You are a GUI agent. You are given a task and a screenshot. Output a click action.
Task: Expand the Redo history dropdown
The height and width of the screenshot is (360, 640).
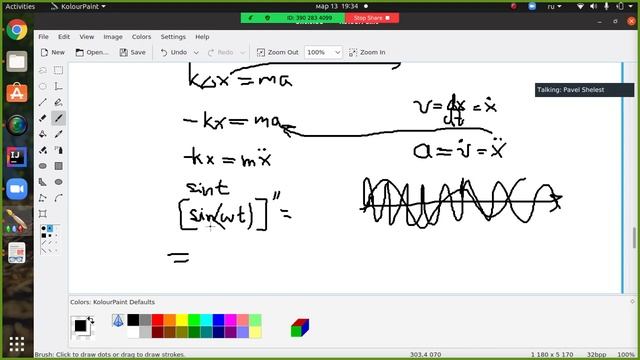(x=242, y=52)
